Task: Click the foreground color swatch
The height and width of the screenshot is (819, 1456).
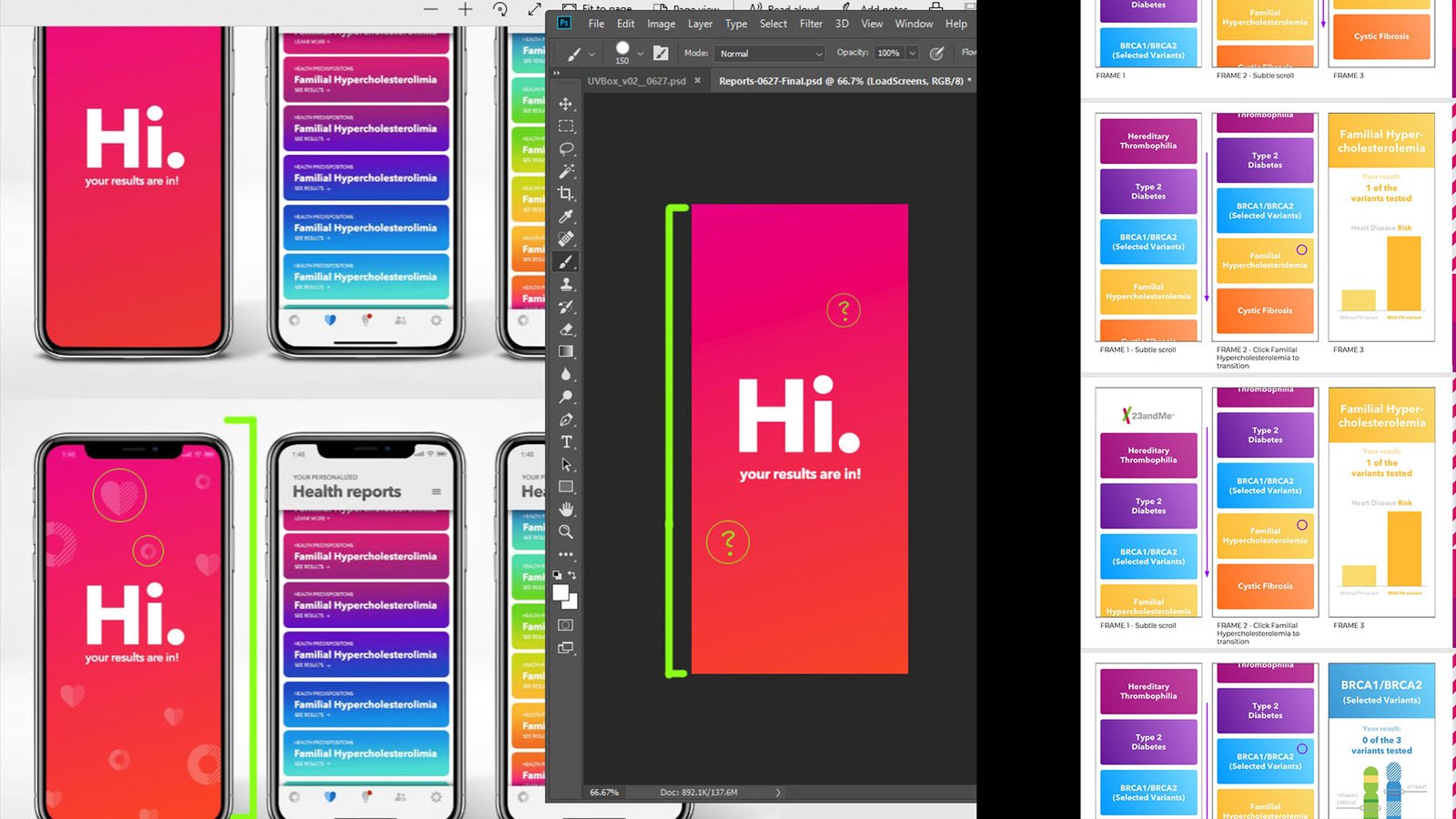Action: click(561, 593)
